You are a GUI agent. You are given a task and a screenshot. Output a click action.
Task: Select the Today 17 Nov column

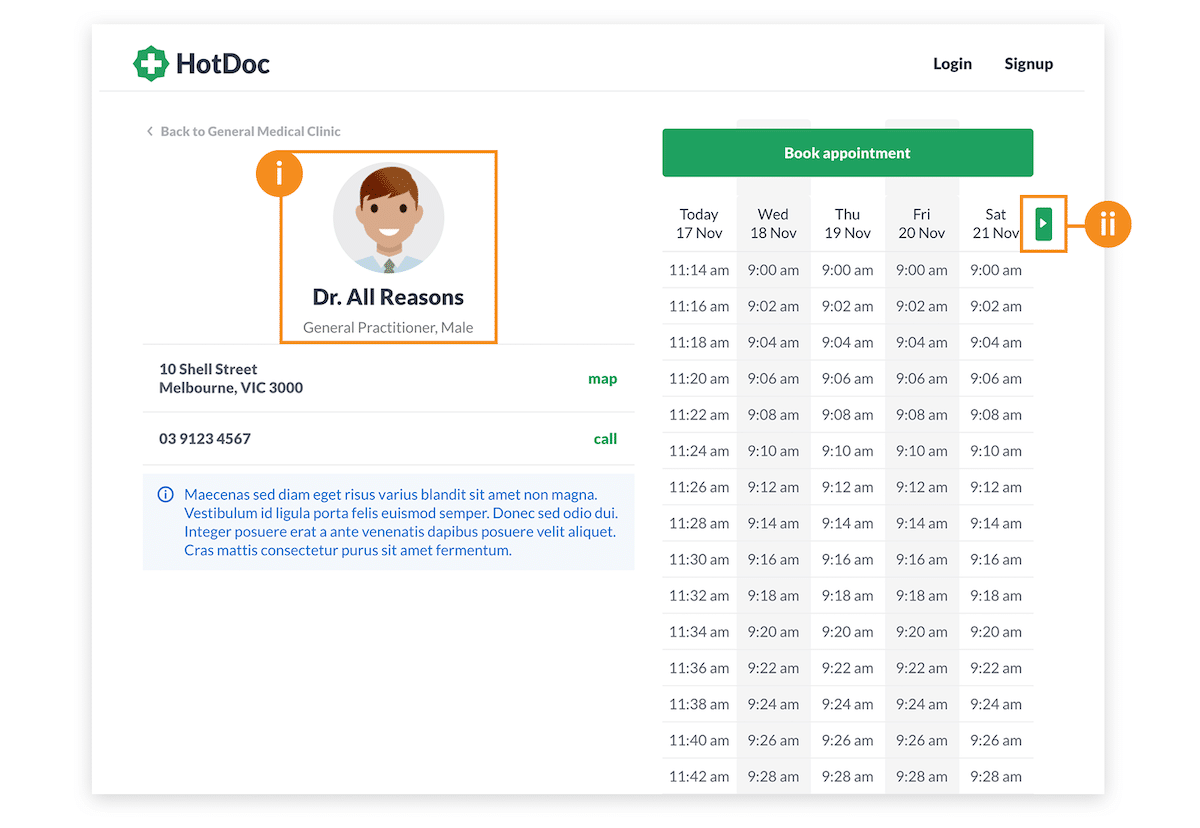click(x=698, y=223)
